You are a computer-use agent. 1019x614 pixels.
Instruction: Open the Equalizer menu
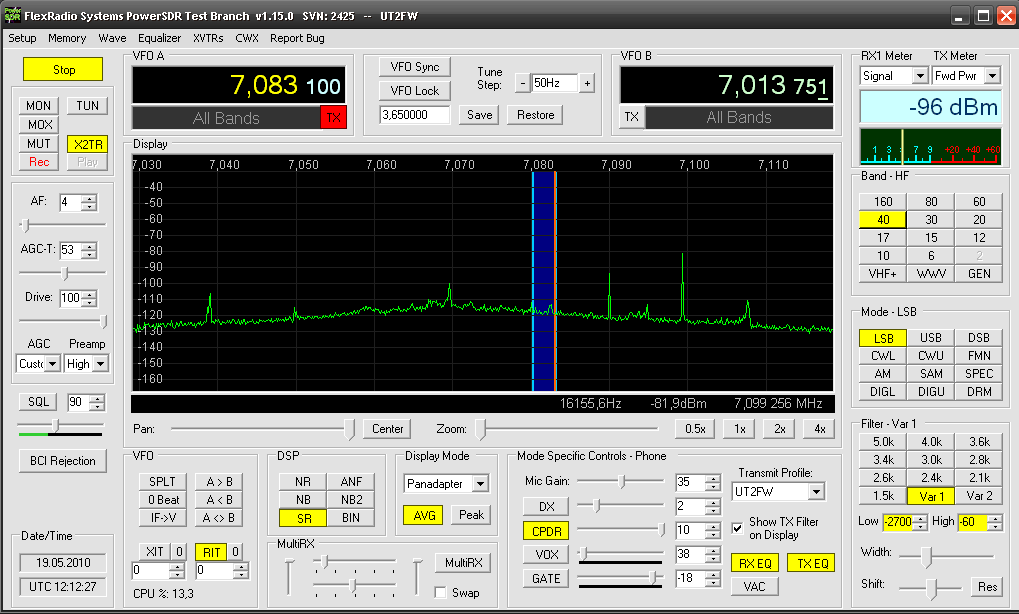click(x=159, y=38)
